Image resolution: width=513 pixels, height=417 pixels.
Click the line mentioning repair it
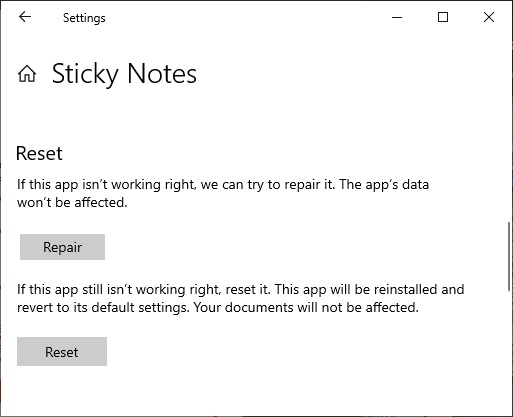pos(223,185)
